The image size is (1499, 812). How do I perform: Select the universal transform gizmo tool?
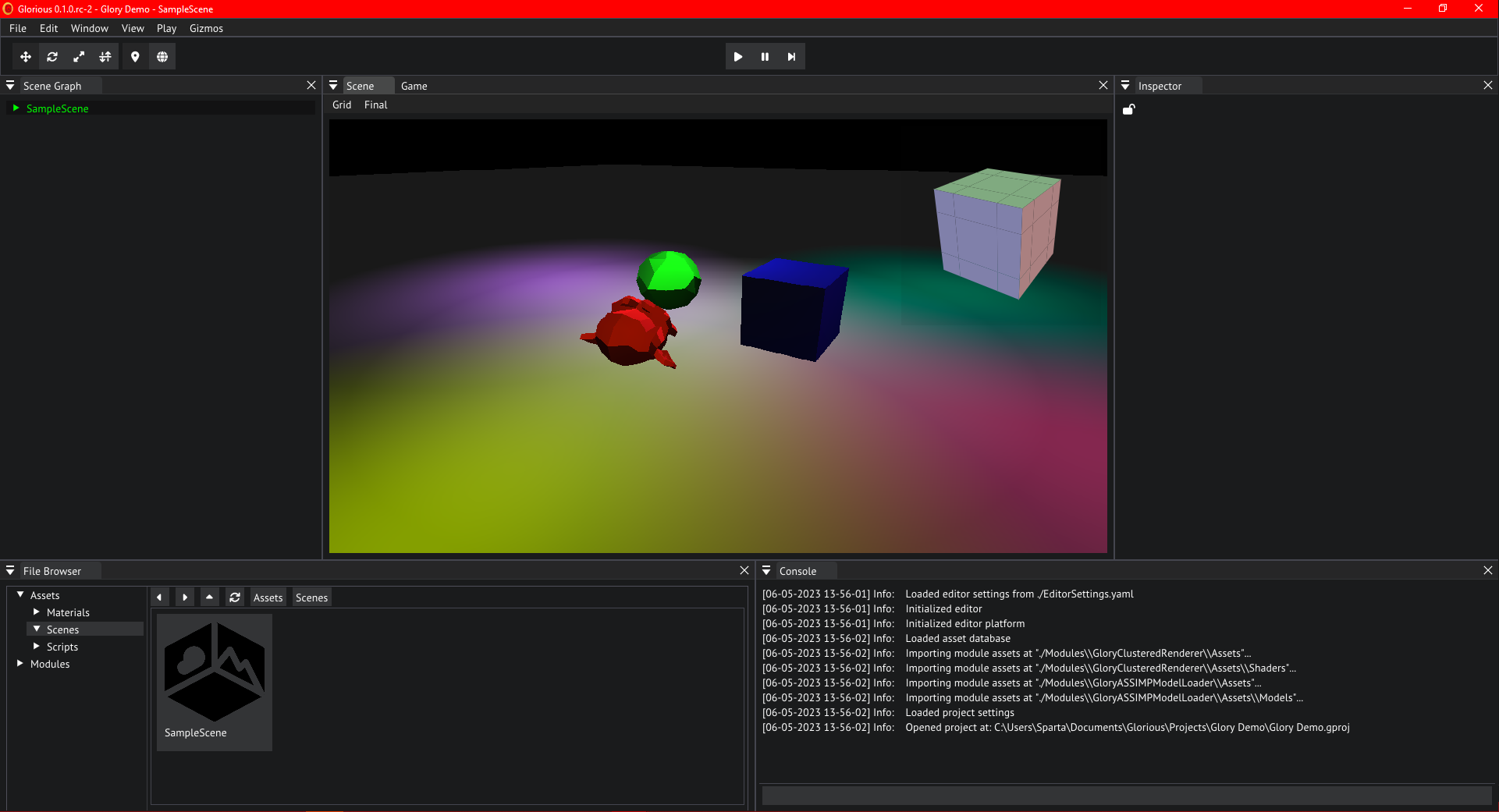tap(105, 57)
